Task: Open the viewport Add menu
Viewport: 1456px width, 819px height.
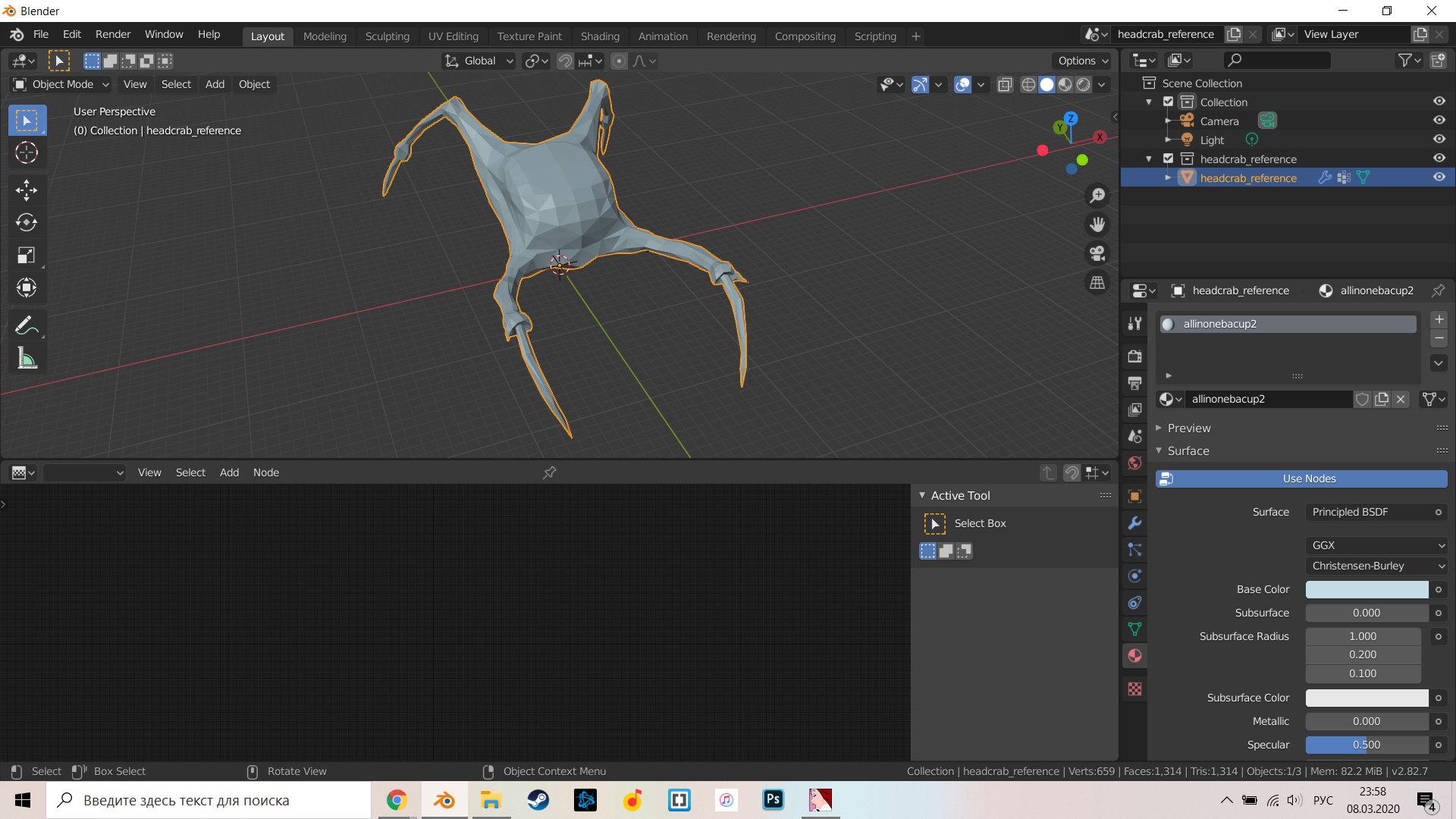Action: tap(215, 84)
